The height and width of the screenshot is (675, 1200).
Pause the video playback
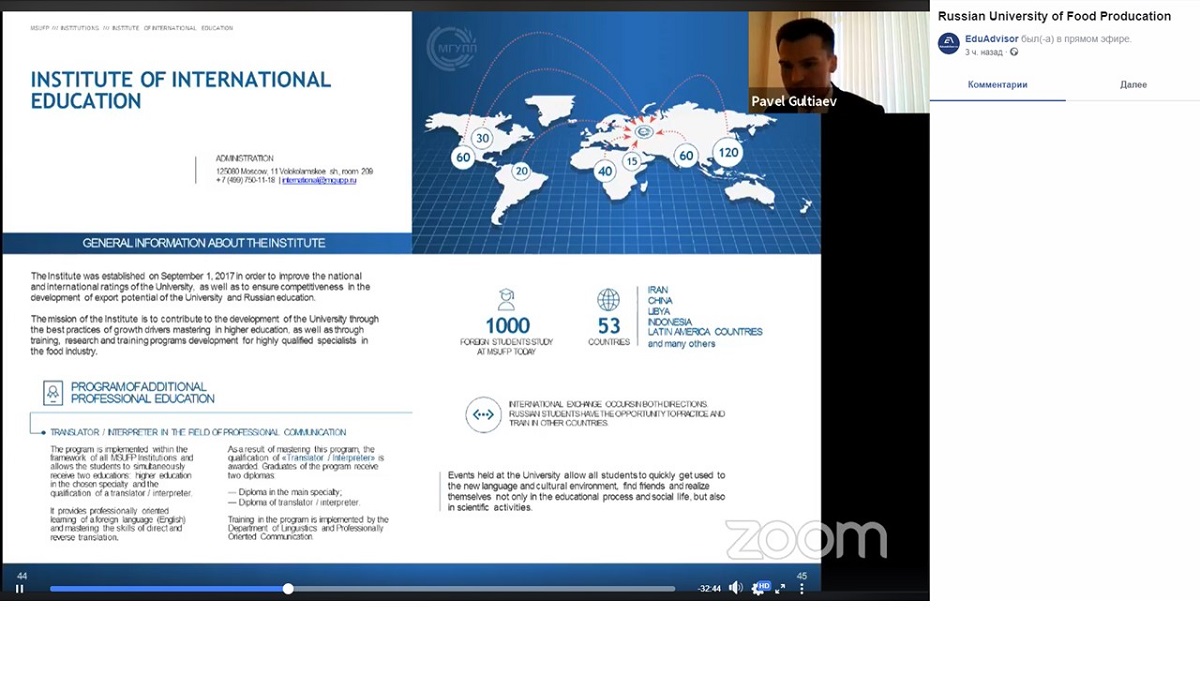click(19, 589)
